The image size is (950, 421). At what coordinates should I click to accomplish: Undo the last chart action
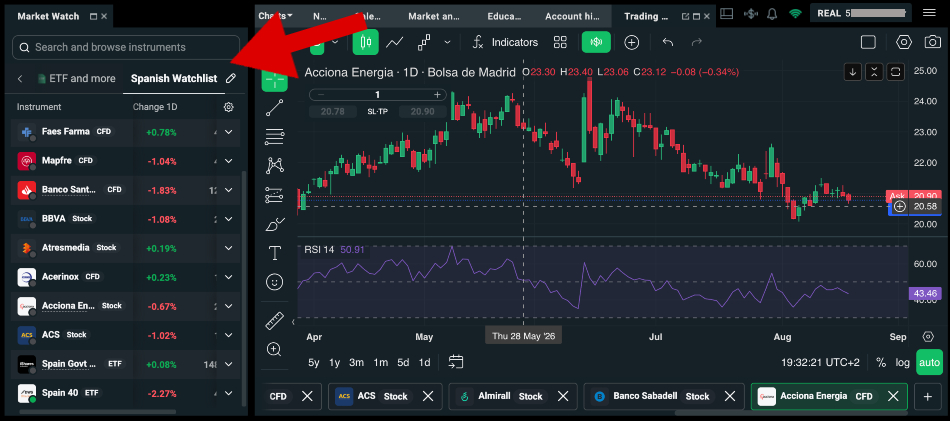tap(668, 42)
